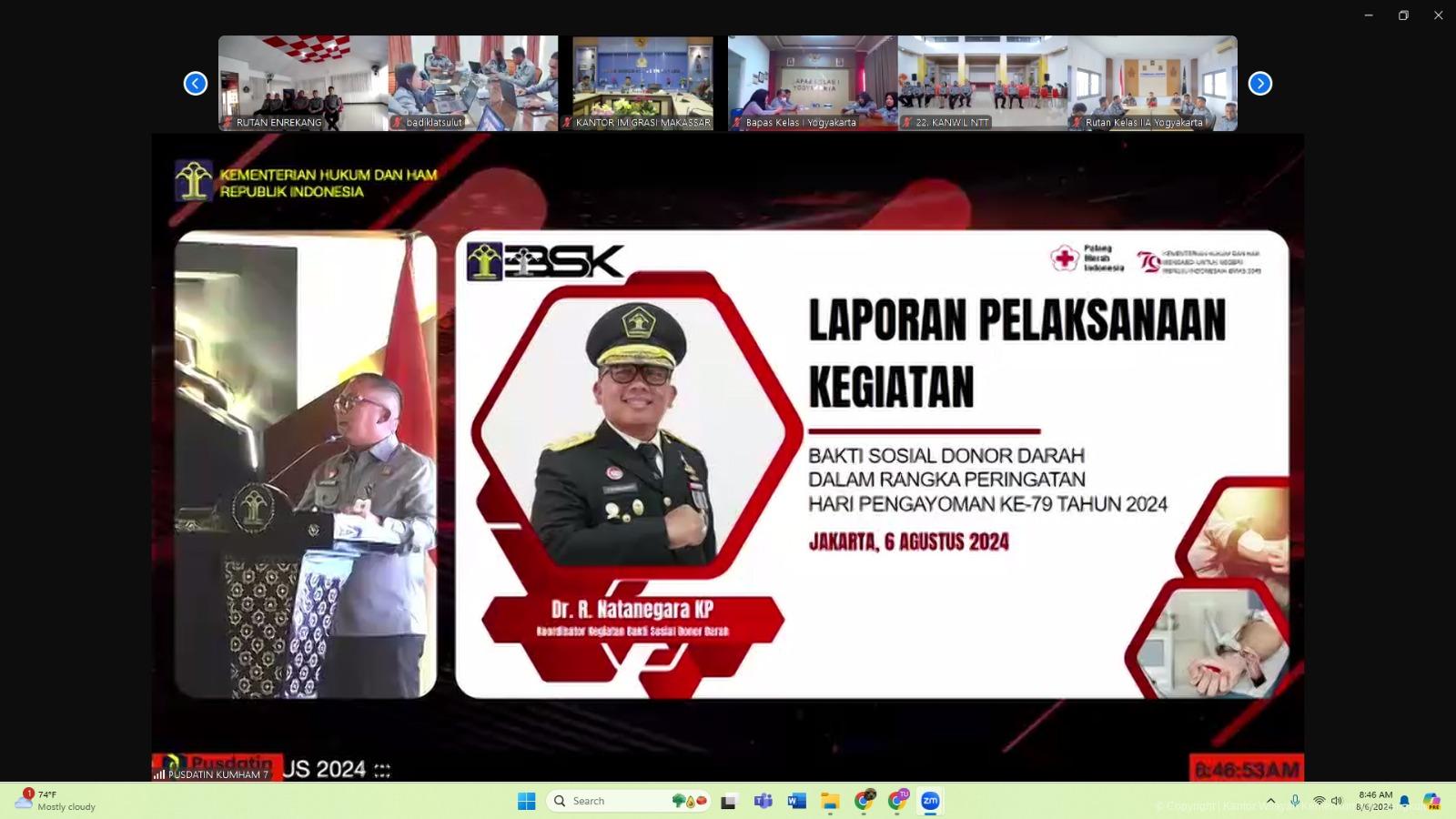Viewport: 1456px width, 819px height.
Task: Open the weather widget showing 74°F
Action: point(56,801)
